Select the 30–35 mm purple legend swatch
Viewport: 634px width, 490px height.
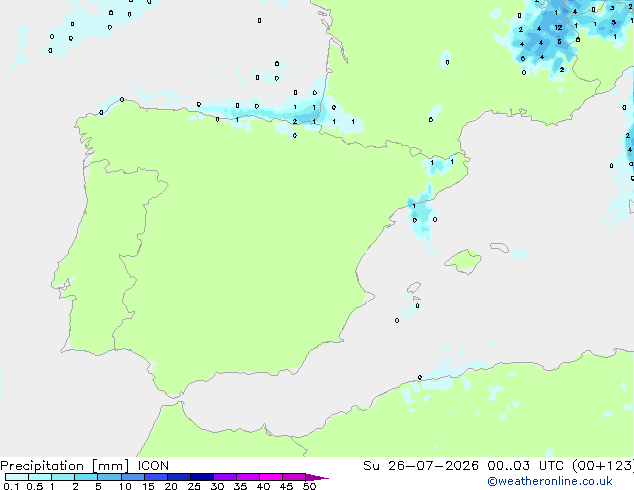225,477
